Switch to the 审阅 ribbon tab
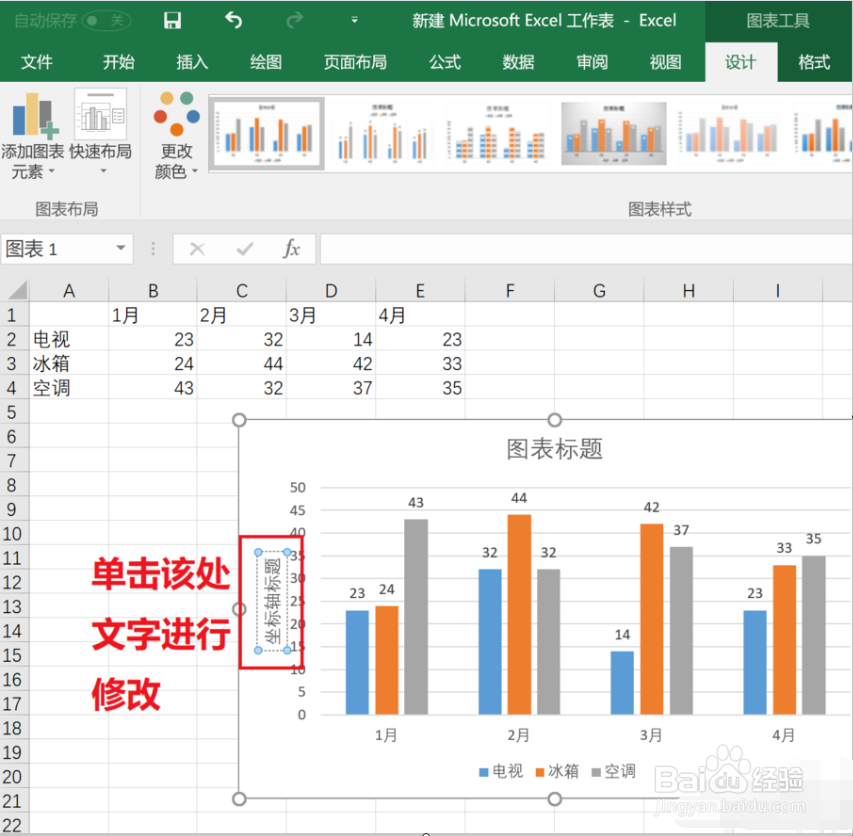Image resolution: width=853 pixels, height=836 pixels. tap(592, 62)
